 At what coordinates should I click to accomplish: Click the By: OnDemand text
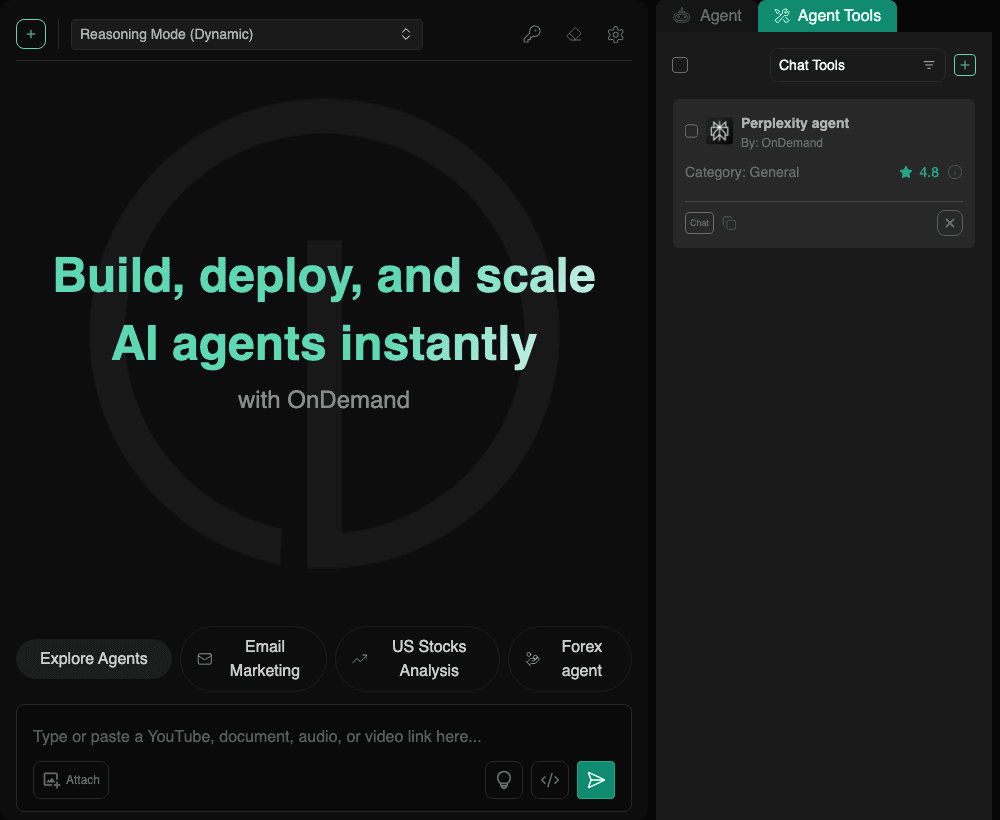pyautogui.click(x=781, y=143)
